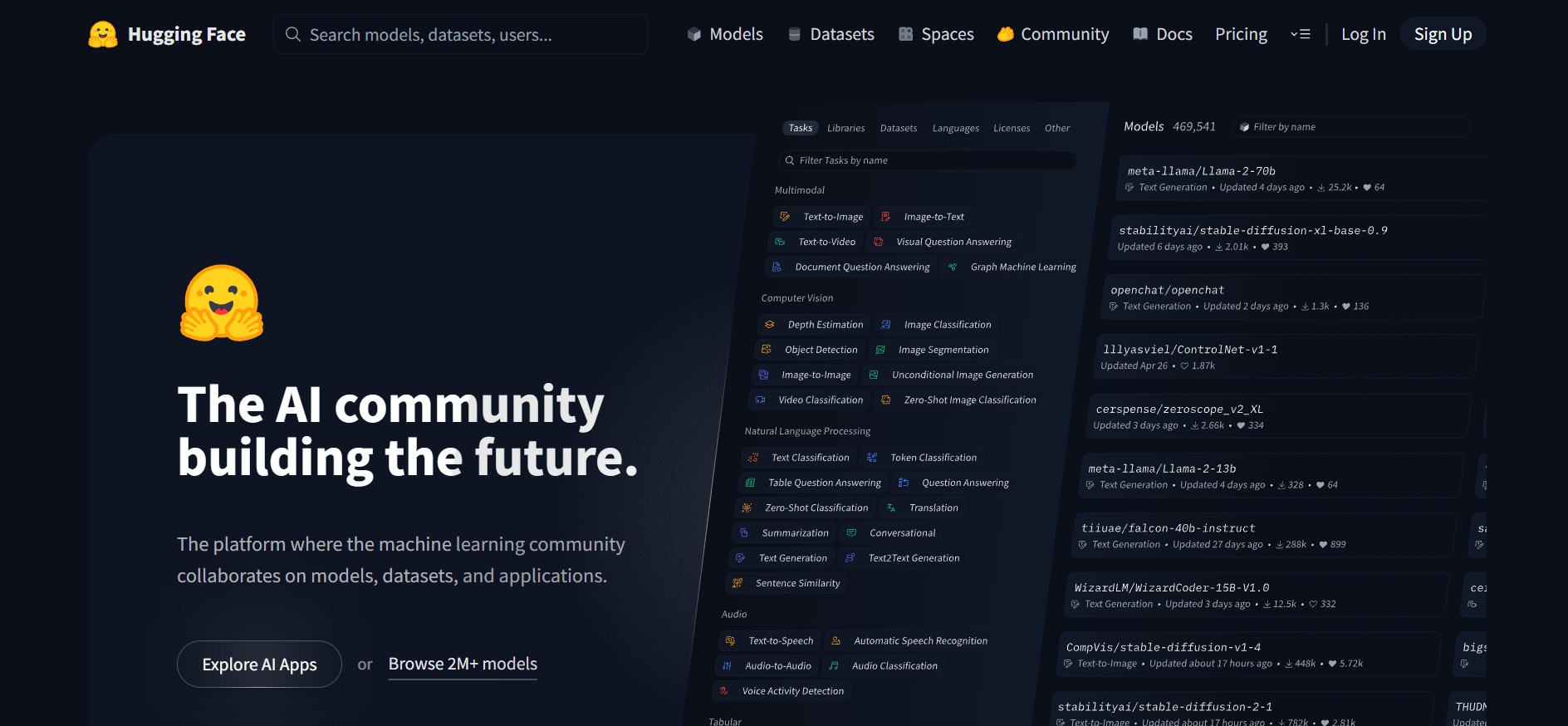Focus the Search models, datasets, users field

point(461,34)
